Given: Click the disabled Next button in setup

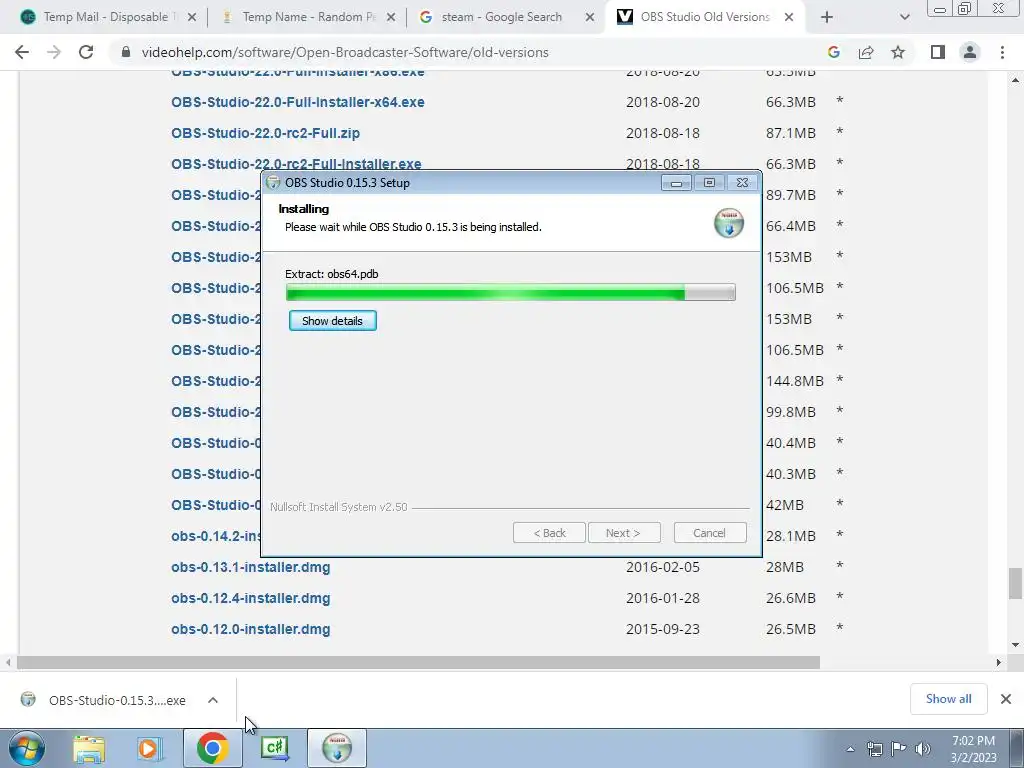Looking at the screenshot, I should 624,533.
